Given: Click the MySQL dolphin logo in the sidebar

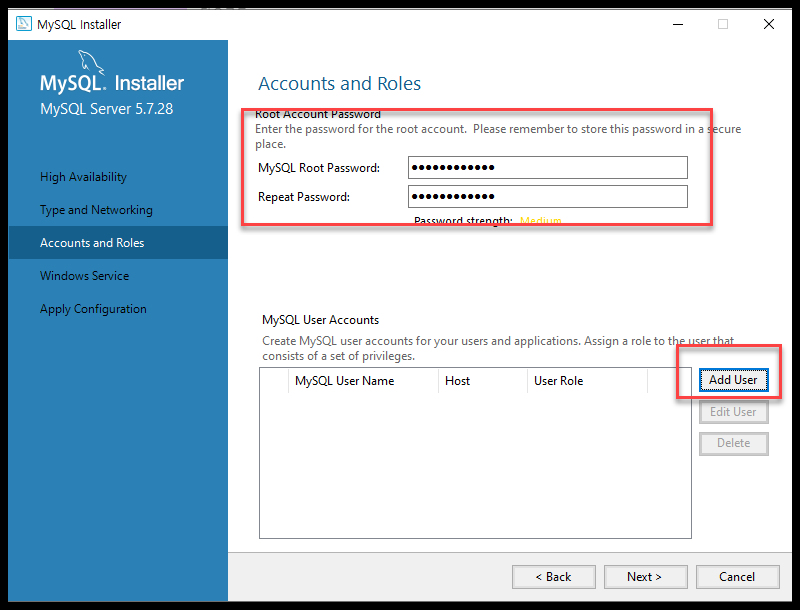Looking at the screenshot, I should [x=91, y=62].
